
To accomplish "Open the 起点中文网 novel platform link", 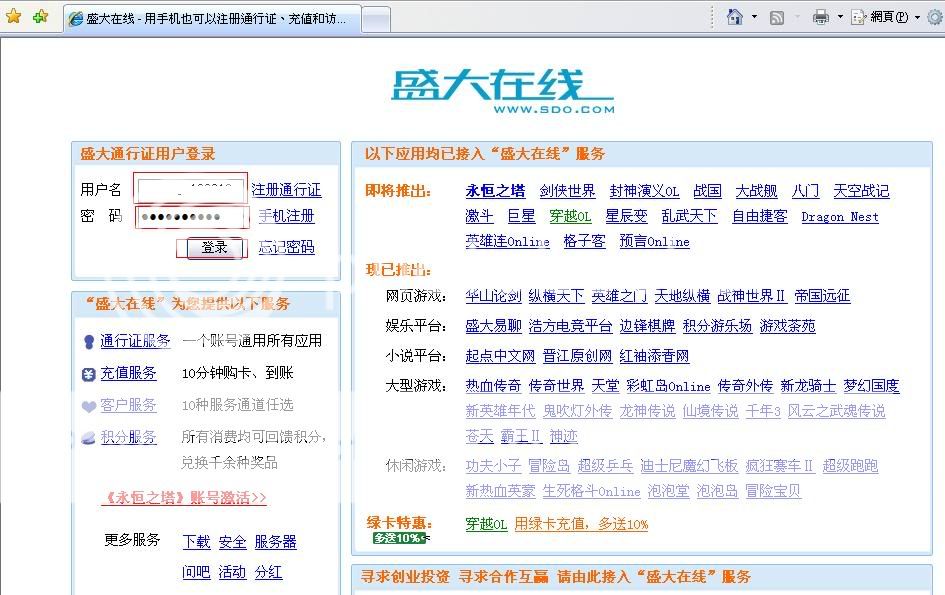I will tap(500, 356).
